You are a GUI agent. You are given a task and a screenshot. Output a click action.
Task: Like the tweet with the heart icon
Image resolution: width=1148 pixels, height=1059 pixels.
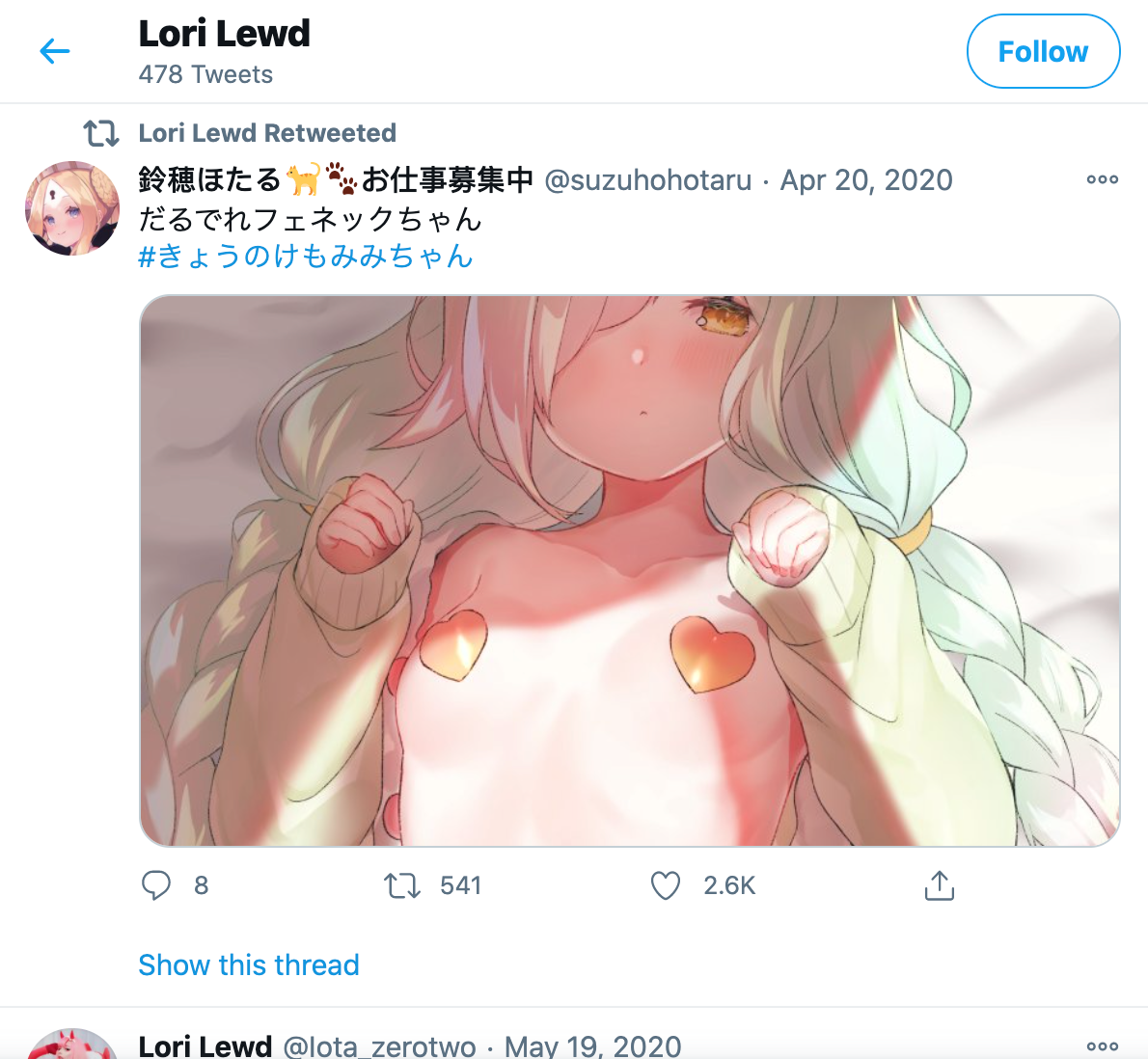pos(666,885)
